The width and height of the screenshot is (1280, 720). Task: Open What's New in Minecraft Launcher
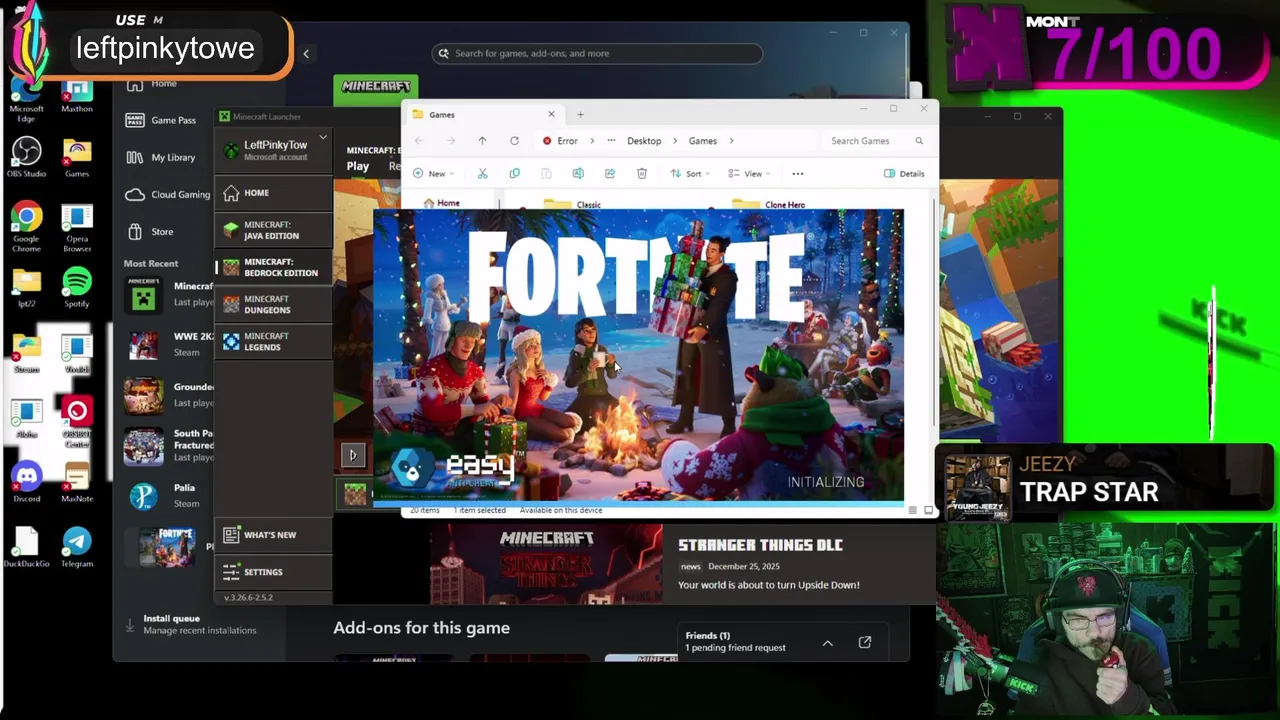pos(274,535)
